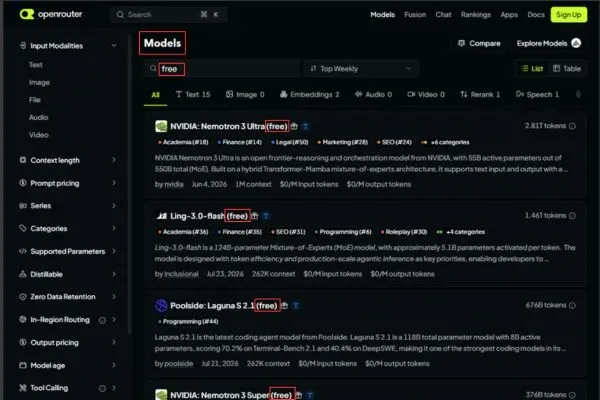
Task: Click the gift icon next to Nemotron 3 Ultra
Action: (294, 126)
